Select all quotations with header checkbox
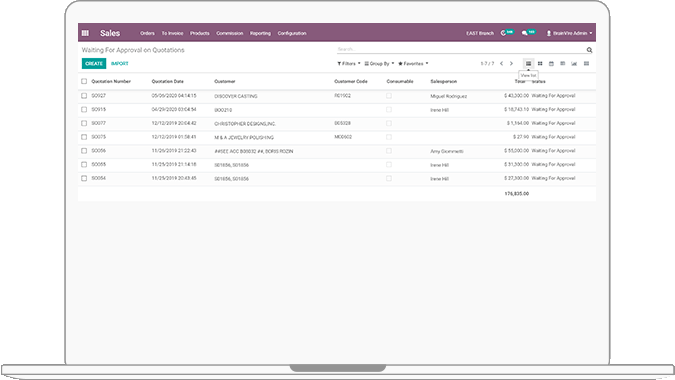 (84, 81)
